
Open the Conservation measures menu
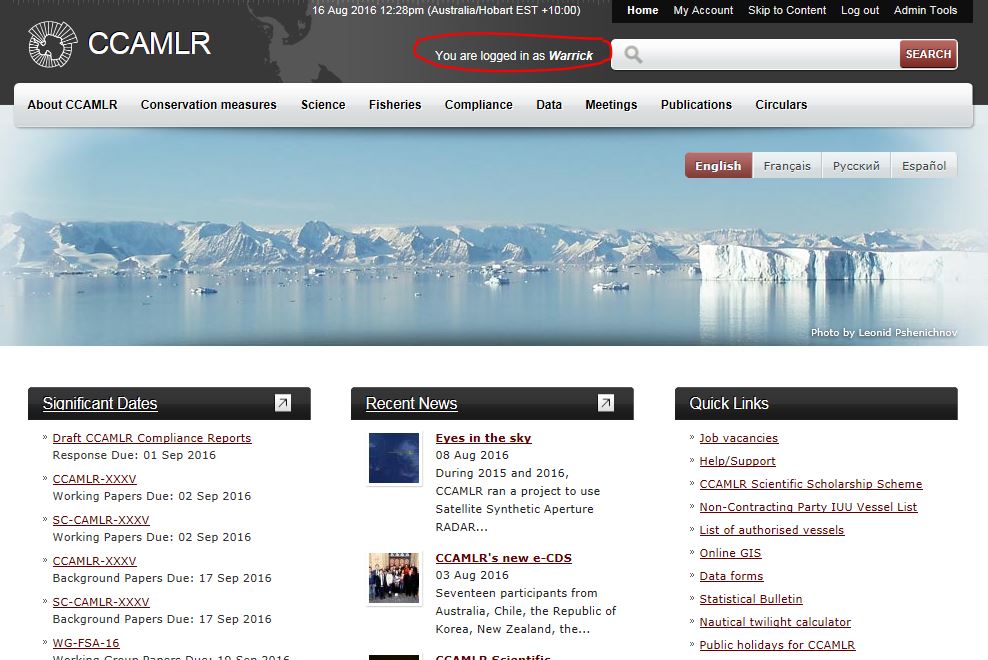pyautogui.click(x=209, y=105)
